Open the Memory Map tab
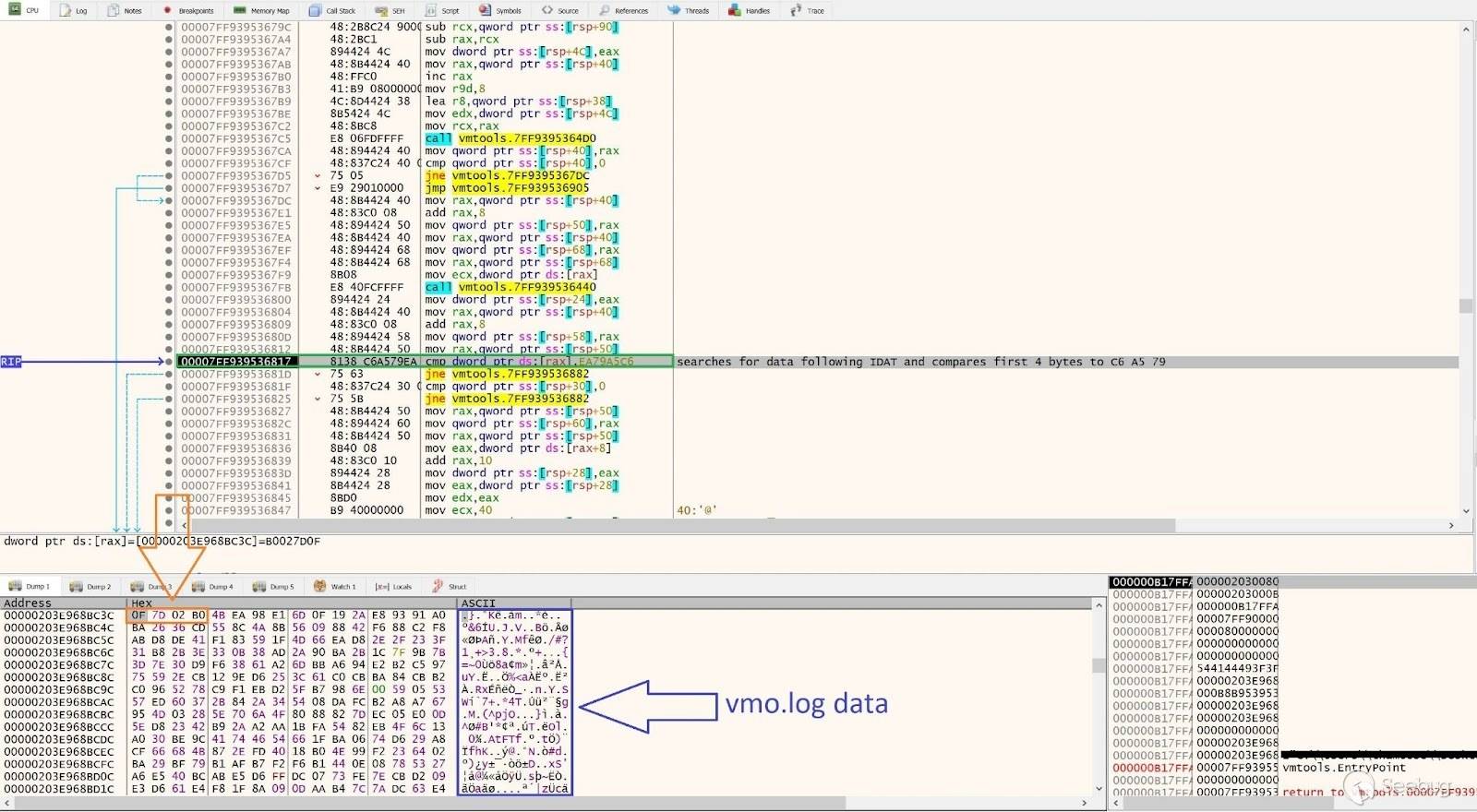Image resolution: width=1477 pixels, height=812 pixels. click(262, 10)
